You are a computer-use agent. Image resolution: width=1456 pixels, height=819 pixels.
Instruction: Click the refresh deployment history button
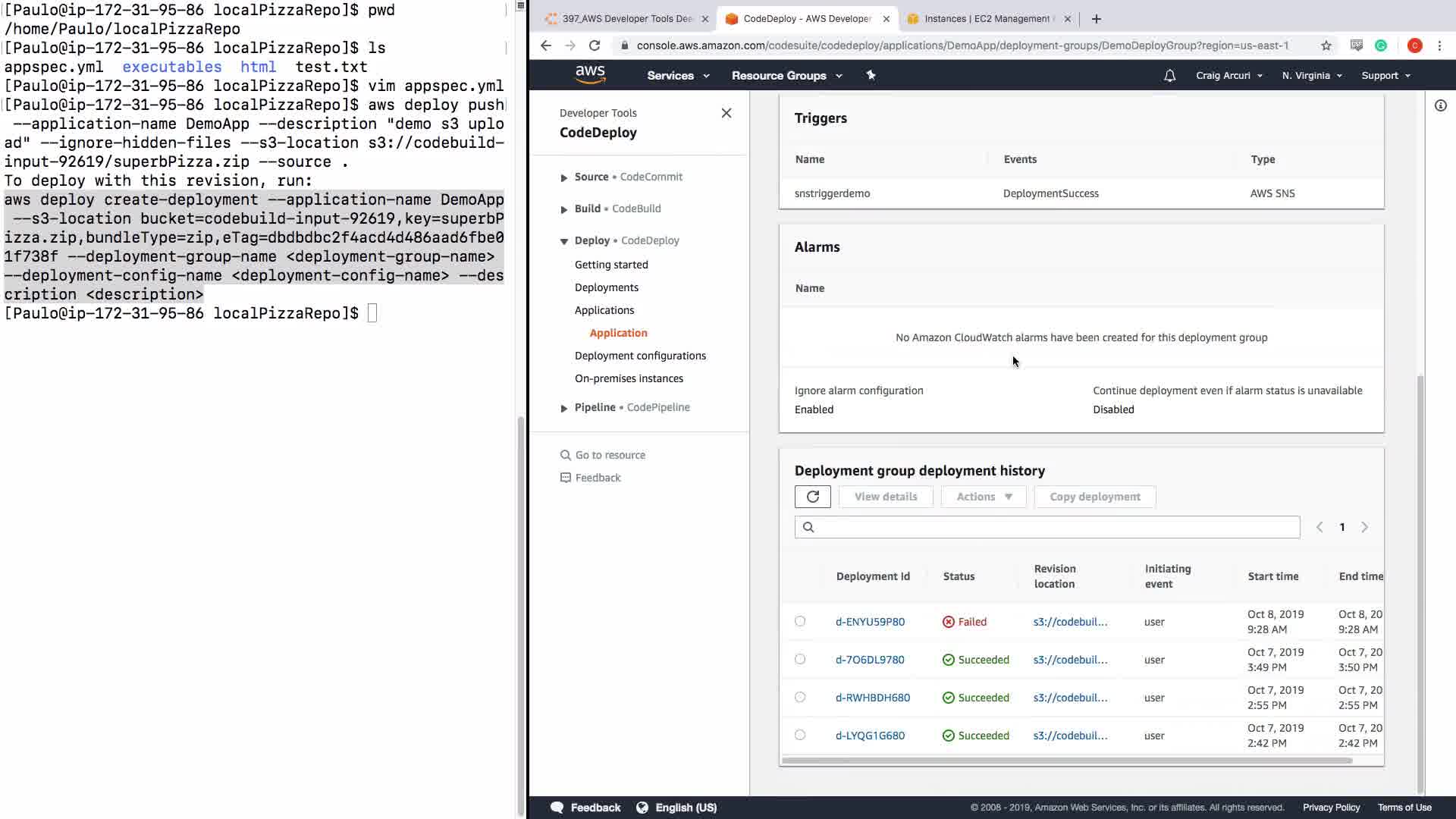[812, 497]
